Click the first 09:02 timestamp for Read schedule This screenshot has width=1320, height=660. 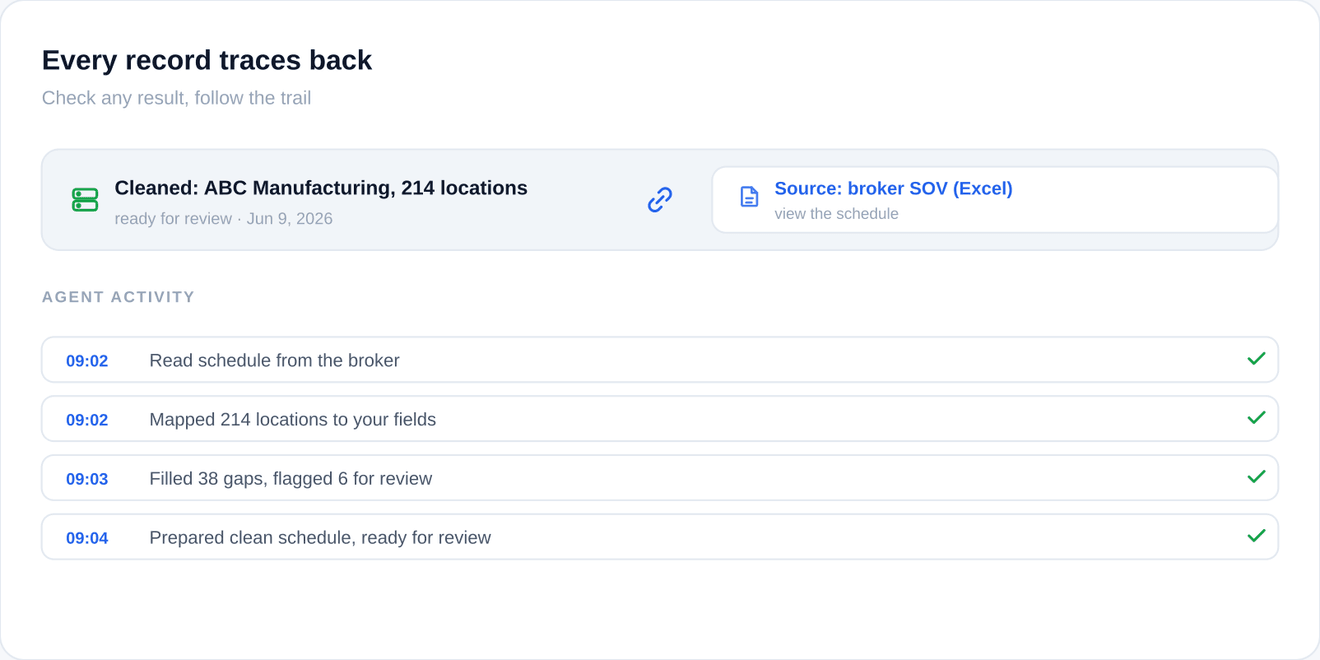pos(87,361)
